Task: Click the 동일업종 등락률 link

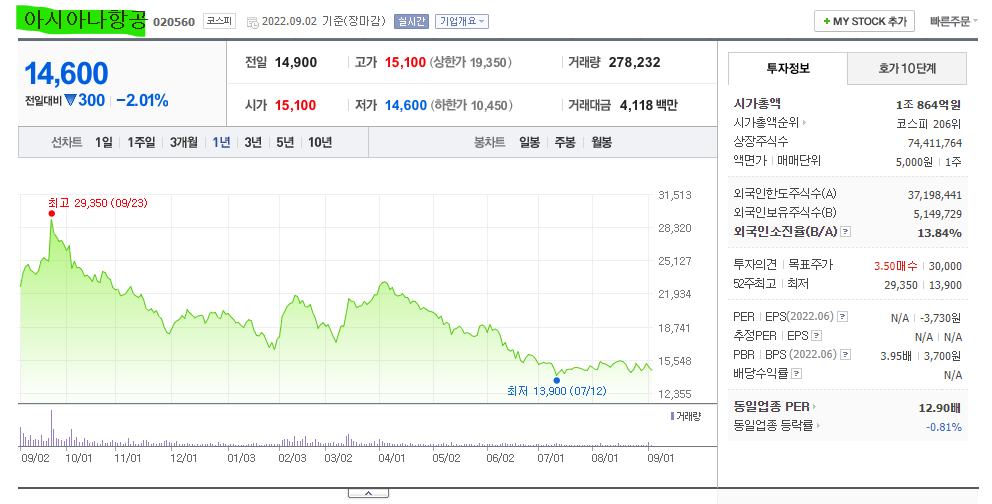Action: (776, 426)
